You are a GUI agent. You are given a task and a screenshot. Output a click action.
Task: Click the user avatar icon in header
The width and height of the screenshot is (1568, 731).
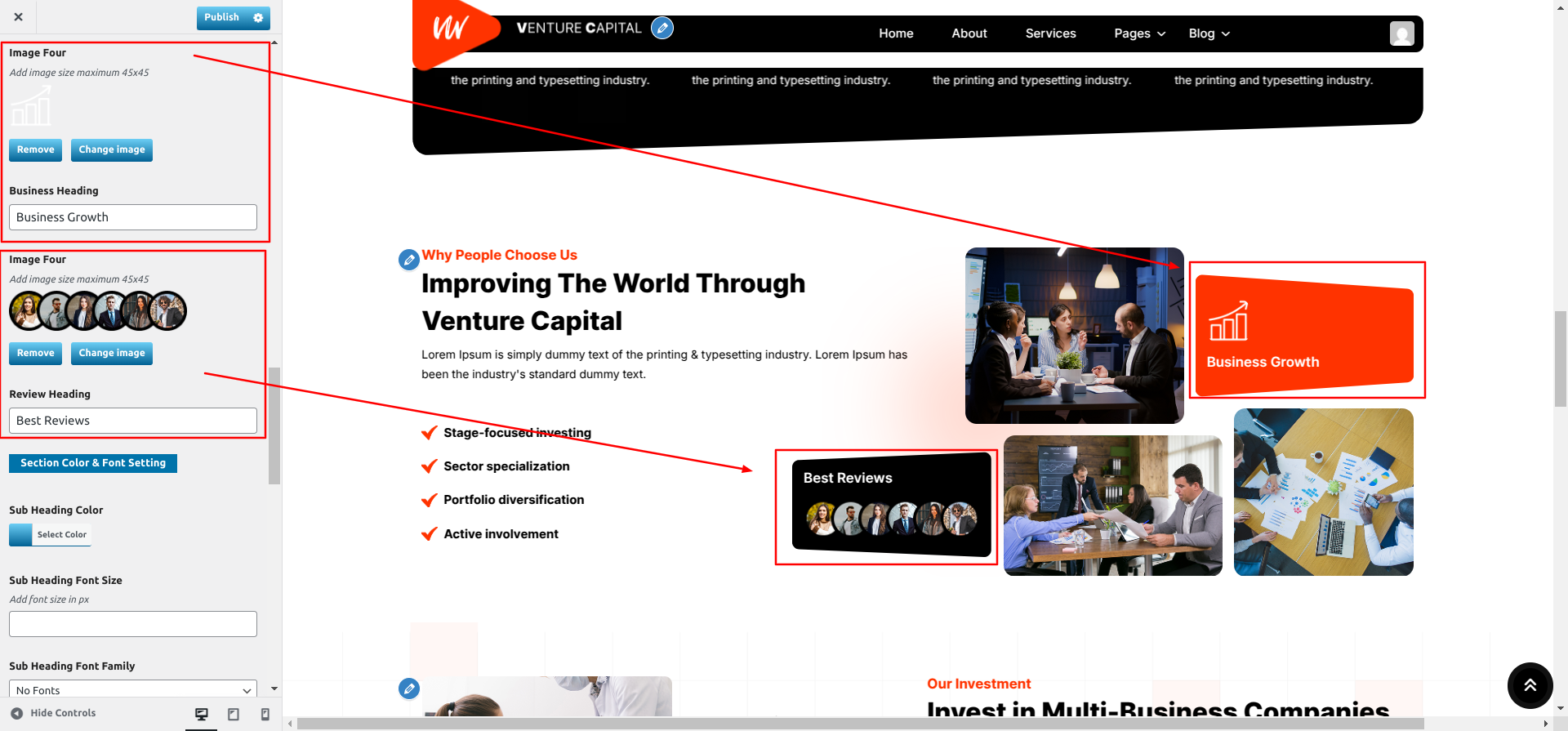1401,33
